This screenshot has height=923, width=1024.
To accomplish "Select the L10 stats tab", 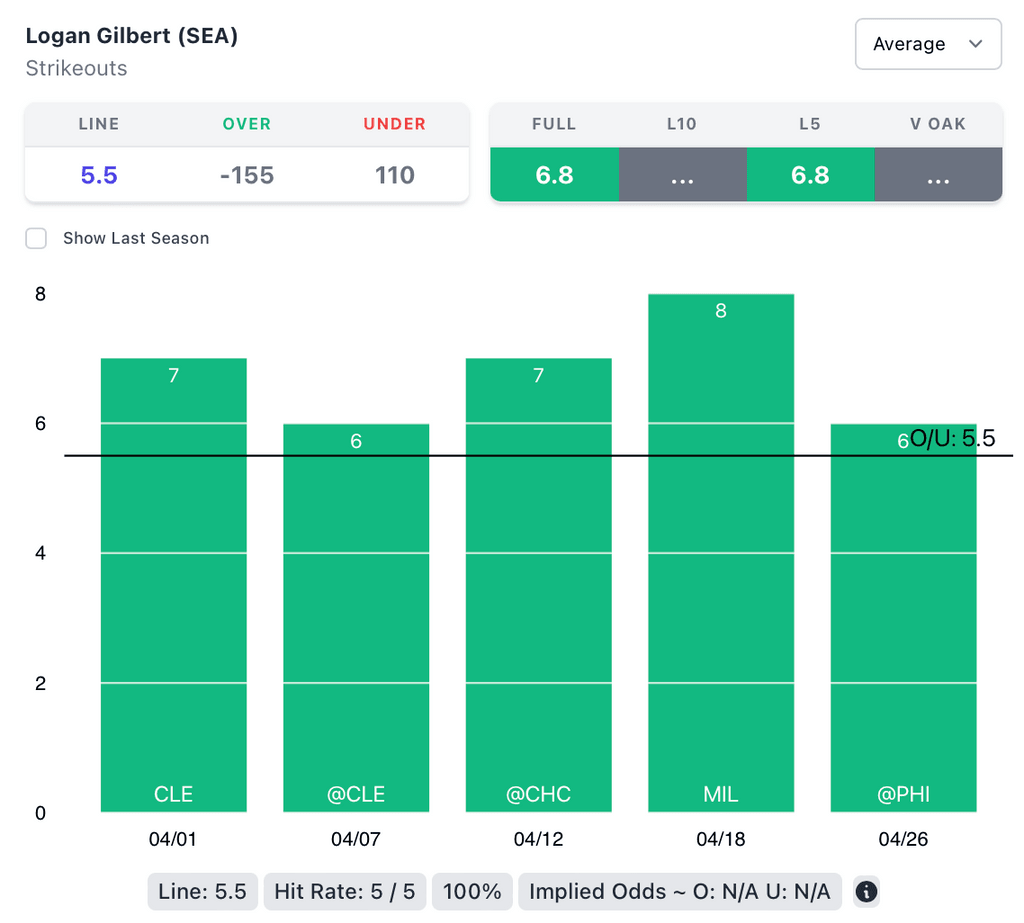I will tap(682, 124).
